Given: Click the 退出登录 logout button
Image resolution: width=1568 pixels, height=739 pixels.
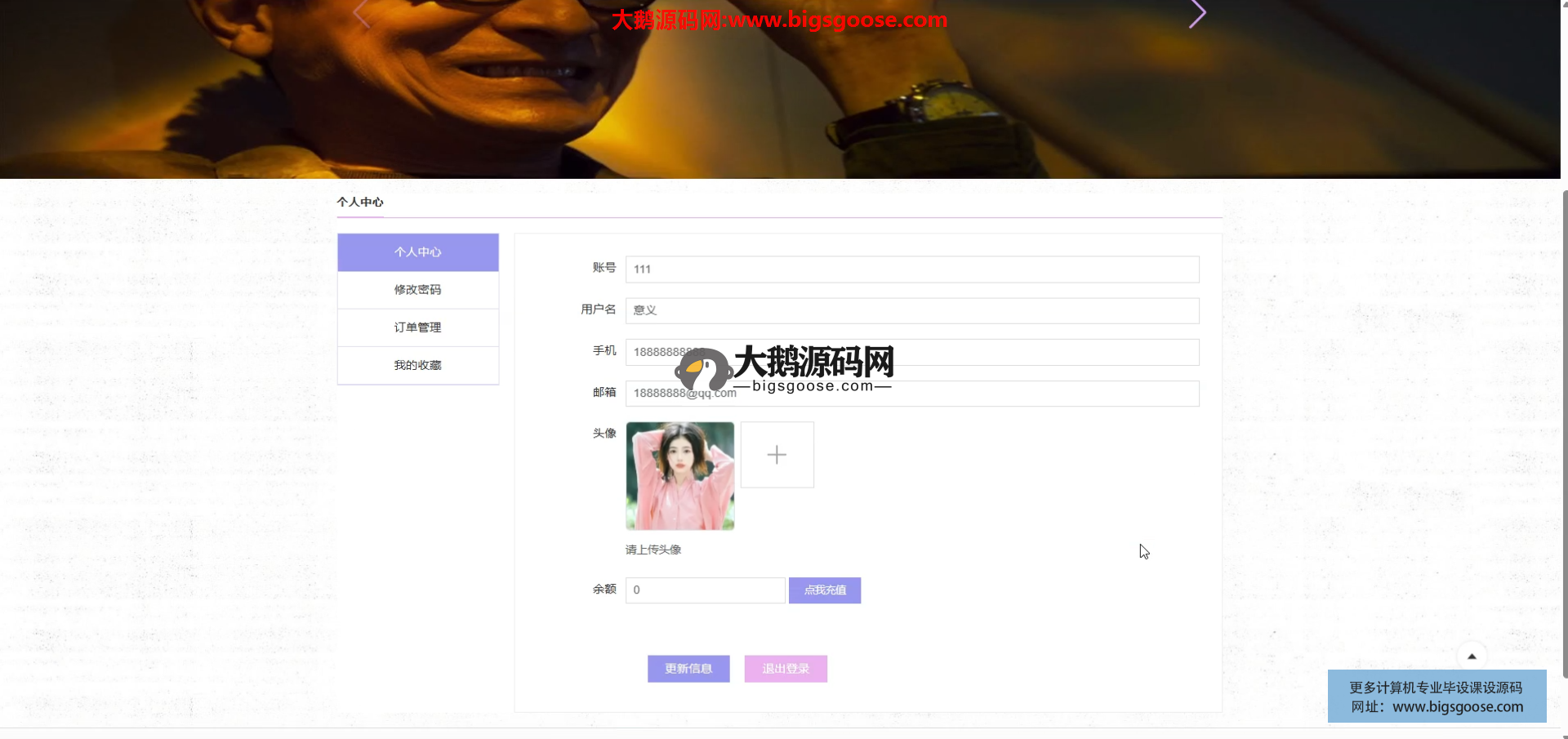Looking at the screenshot, I should point(786,669).
